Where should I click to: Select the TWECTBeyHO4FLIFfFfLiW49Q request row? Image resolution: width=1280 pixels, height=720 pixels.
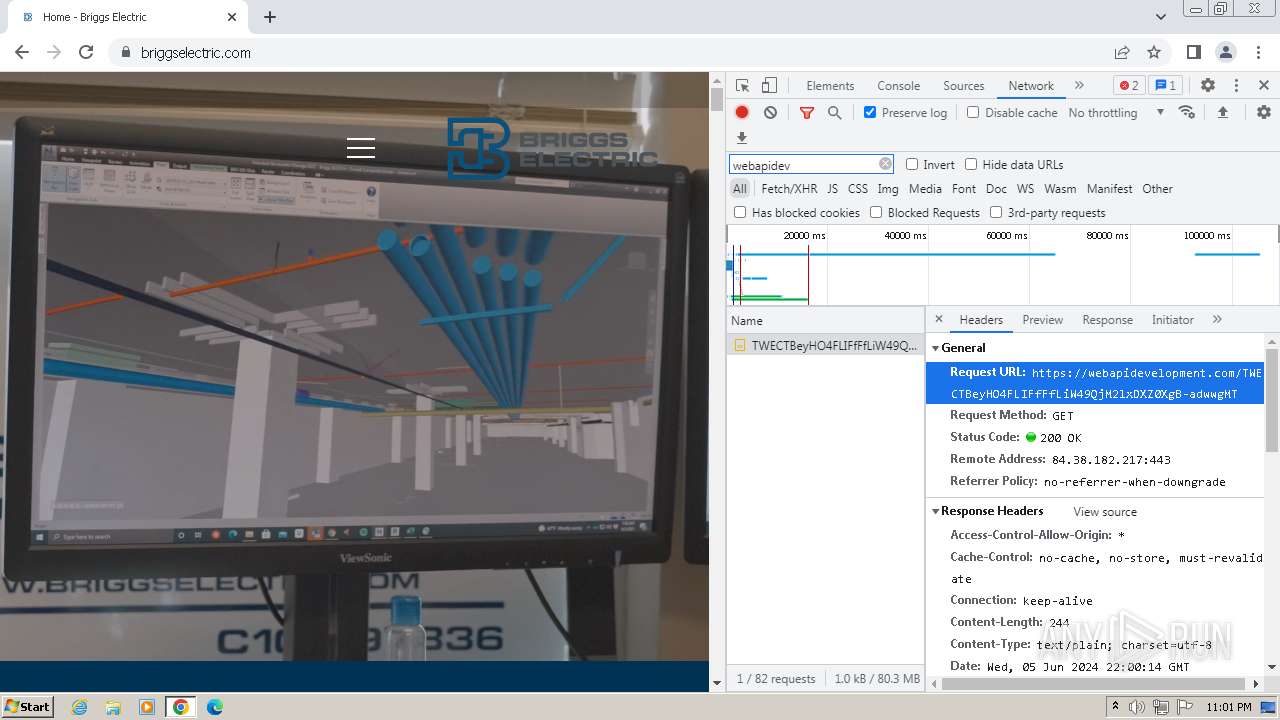(825, 345)
